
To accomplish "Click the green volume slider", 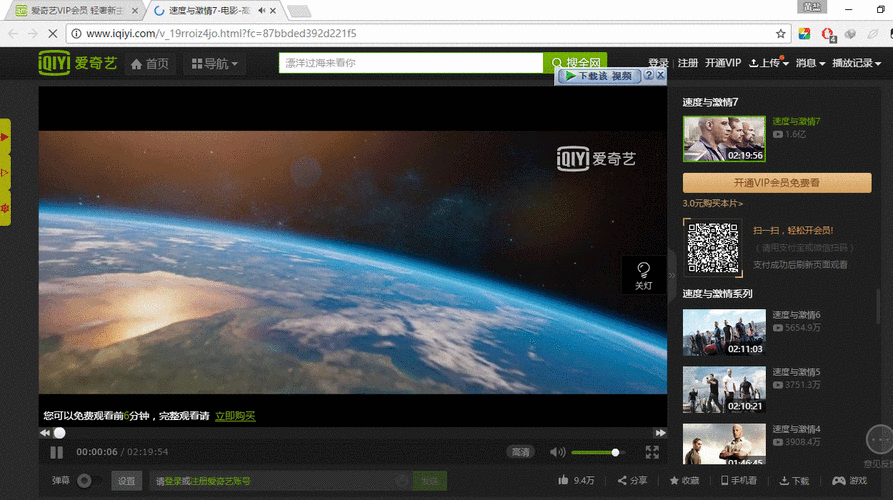I will point(596,452).
